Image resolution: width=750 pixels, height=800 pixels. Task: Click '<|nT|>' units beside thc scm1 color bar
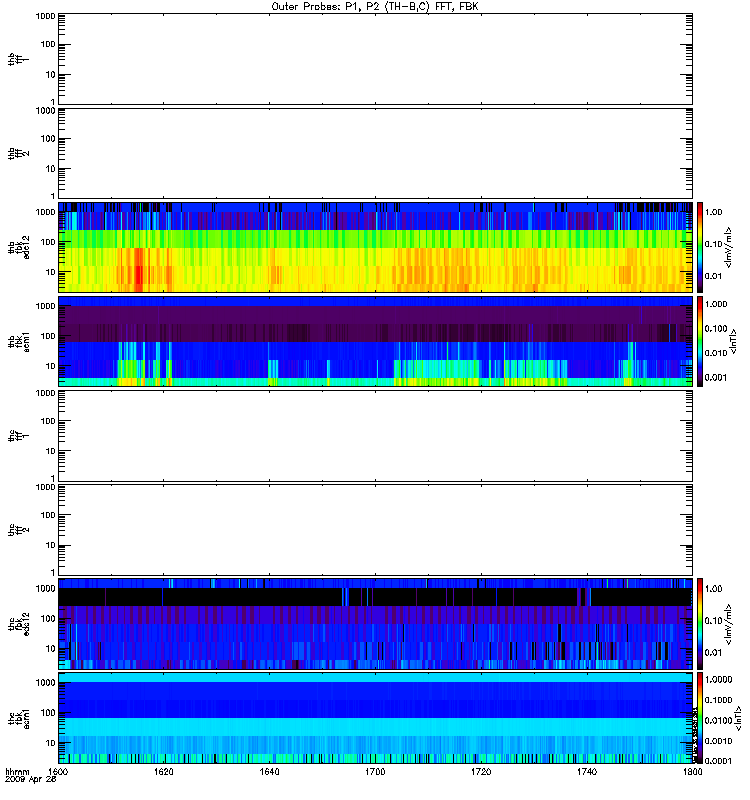pos(738,718)
